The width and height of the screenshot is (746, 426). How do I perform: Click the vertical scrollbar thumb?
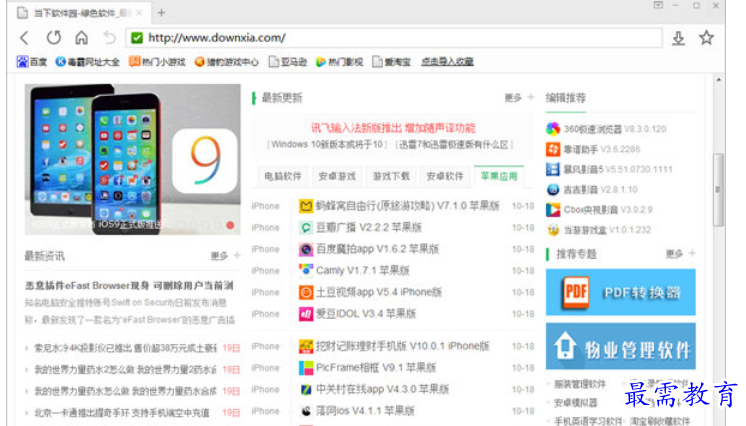coord(718,189)
